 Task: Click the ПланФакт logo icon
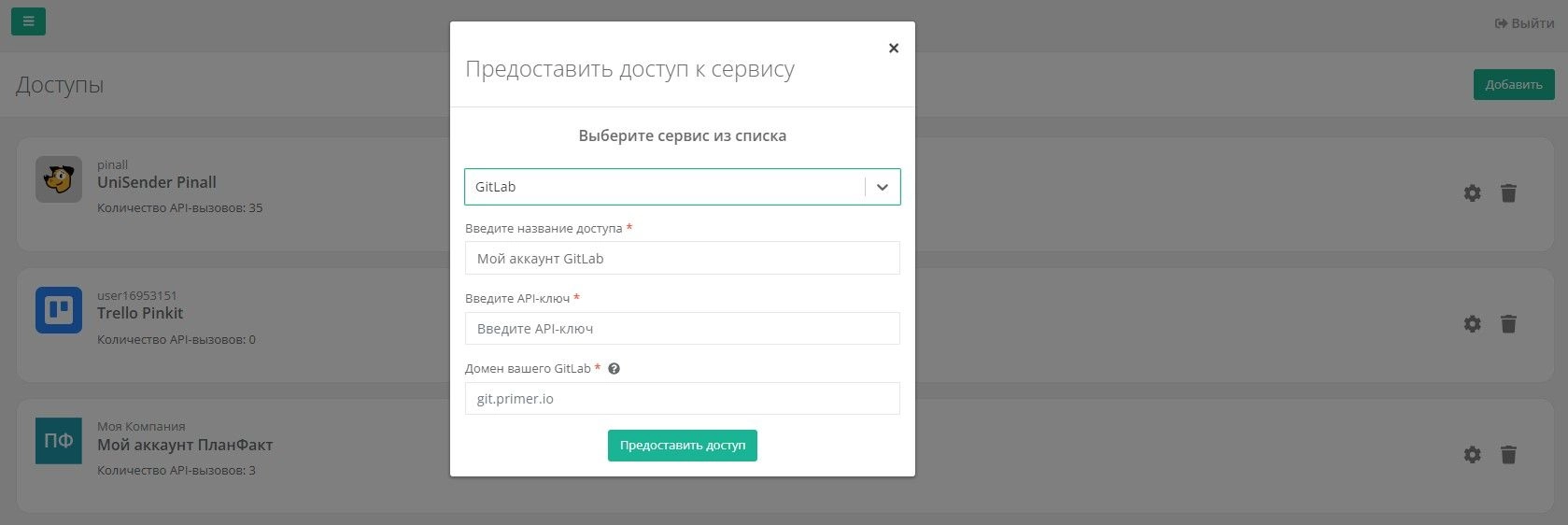(x=59, y=441)
